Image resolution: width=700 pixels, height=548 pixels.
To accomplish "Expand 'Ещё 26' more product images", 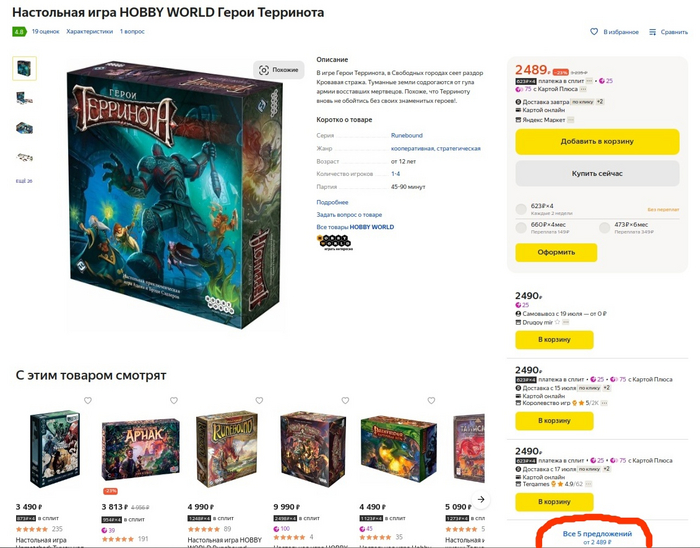I will pos(24,181).
